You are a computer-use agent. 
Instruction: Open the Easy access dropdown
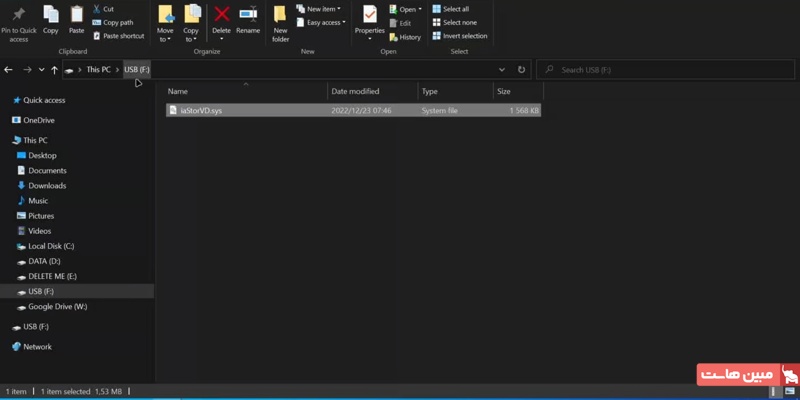click(x=321, y=22)
